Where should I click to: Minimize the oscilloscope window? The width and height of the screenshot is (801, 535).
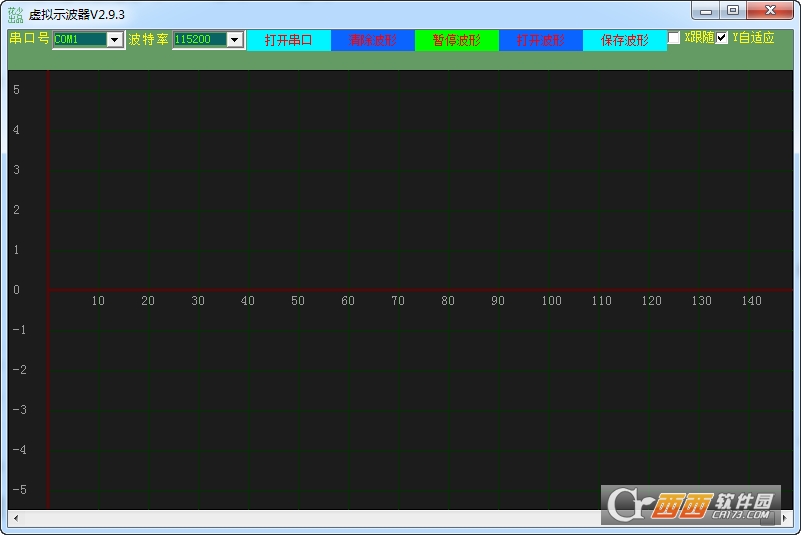(706, 11)
